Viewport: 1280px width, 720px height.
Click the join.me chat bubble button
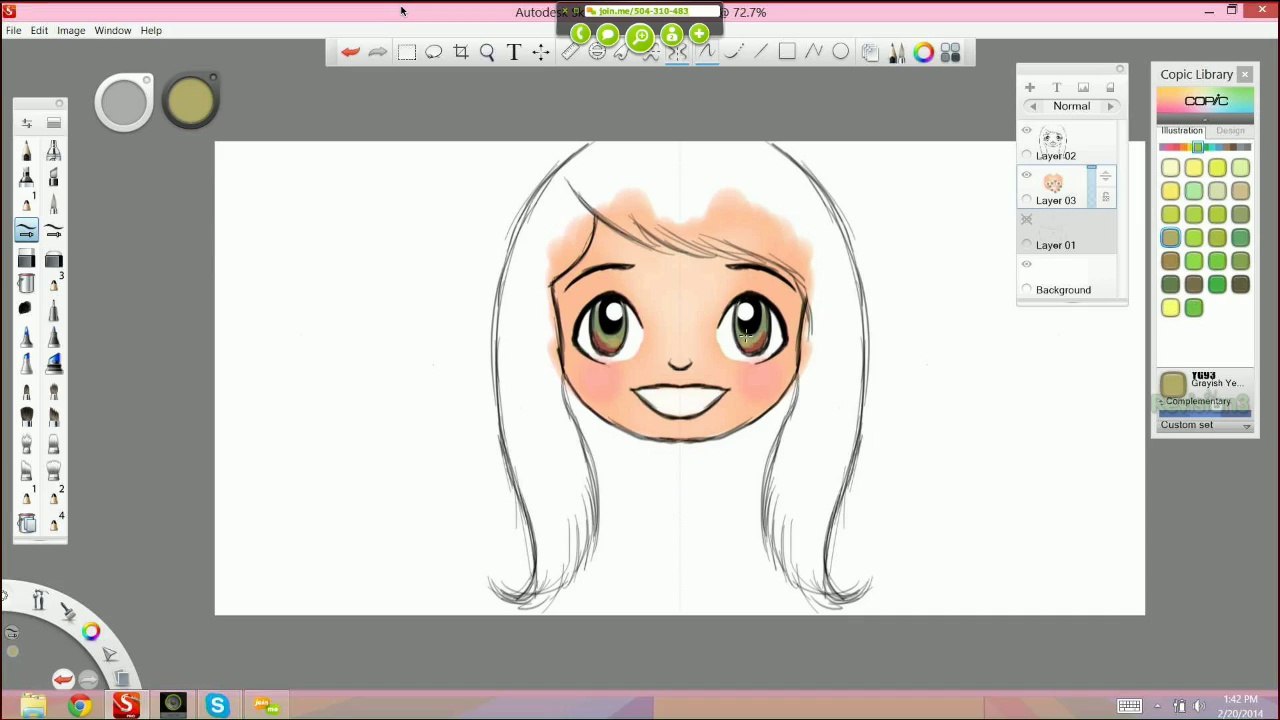(x=608, y=35)
